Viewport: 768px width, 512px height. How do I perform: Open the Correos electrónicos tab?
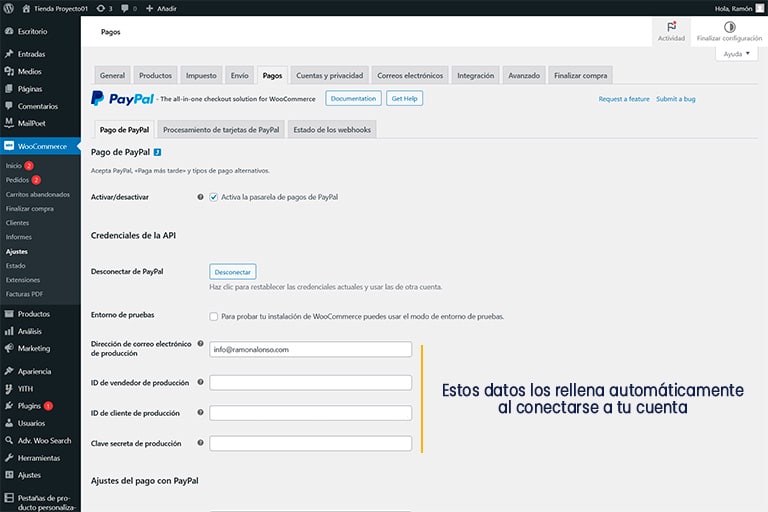(x=410, y=75)
